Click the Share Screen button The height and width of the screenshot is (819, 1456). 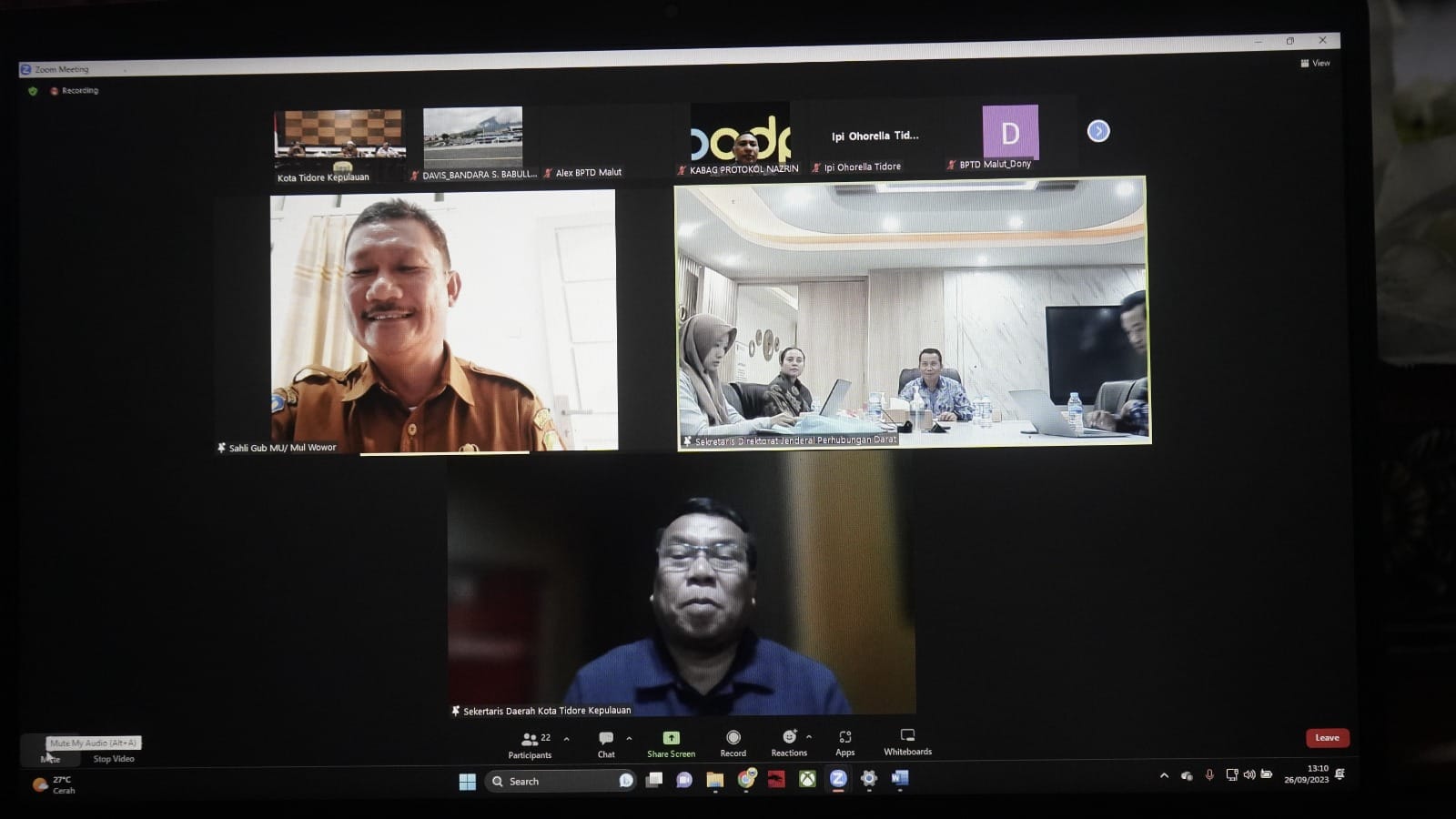pos(671,744)
